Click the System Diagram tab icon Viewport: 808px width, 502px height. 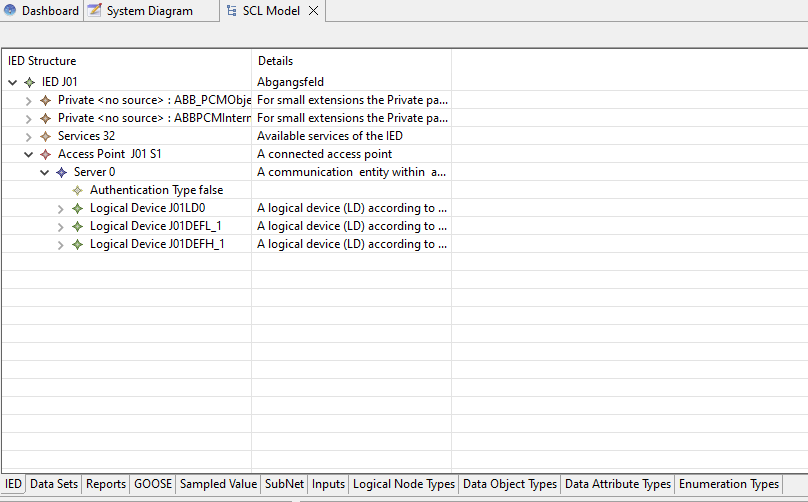click(x=94, y=11)
